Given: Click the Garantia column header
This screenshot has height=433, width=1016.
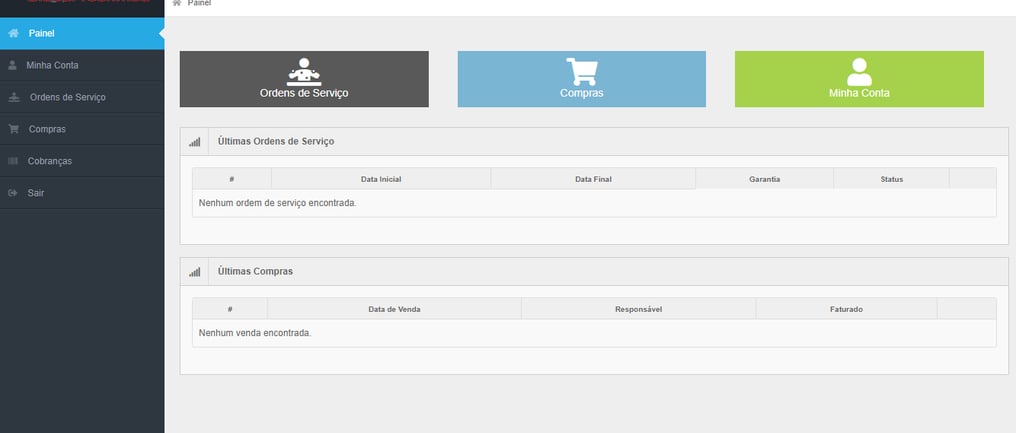Looking at the screenshot, I should 765,179.
